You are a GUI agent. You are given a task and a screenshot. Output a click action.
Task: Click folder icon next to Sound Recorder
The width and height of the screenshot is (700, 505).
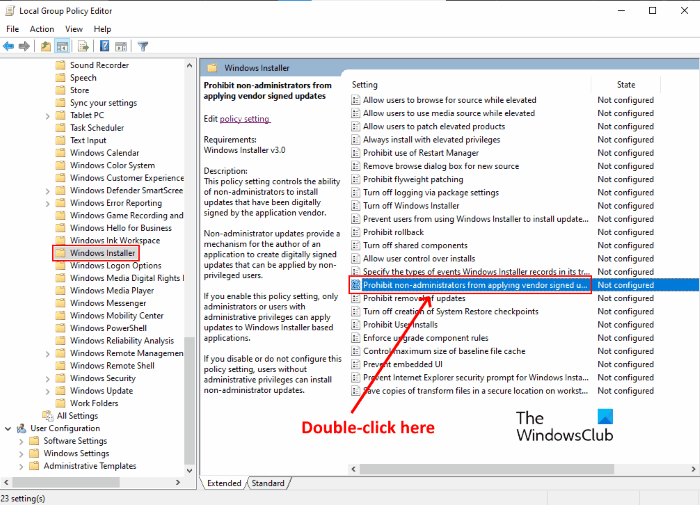pyautogui.click(x=60, y=65)
